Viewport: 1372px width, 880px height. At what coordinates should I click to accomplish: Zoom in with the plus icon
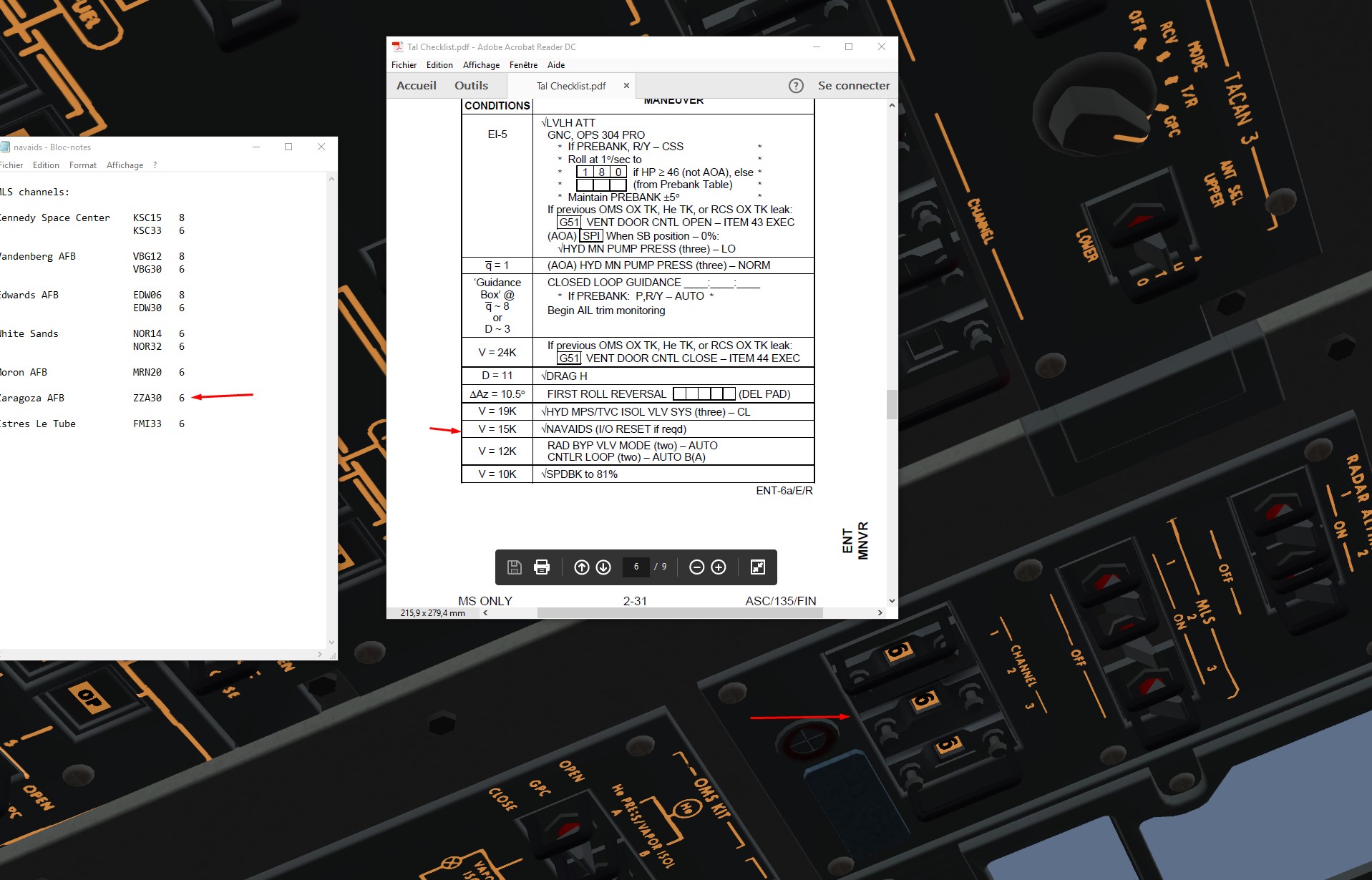pyautogui.click(x=719, y=567)
